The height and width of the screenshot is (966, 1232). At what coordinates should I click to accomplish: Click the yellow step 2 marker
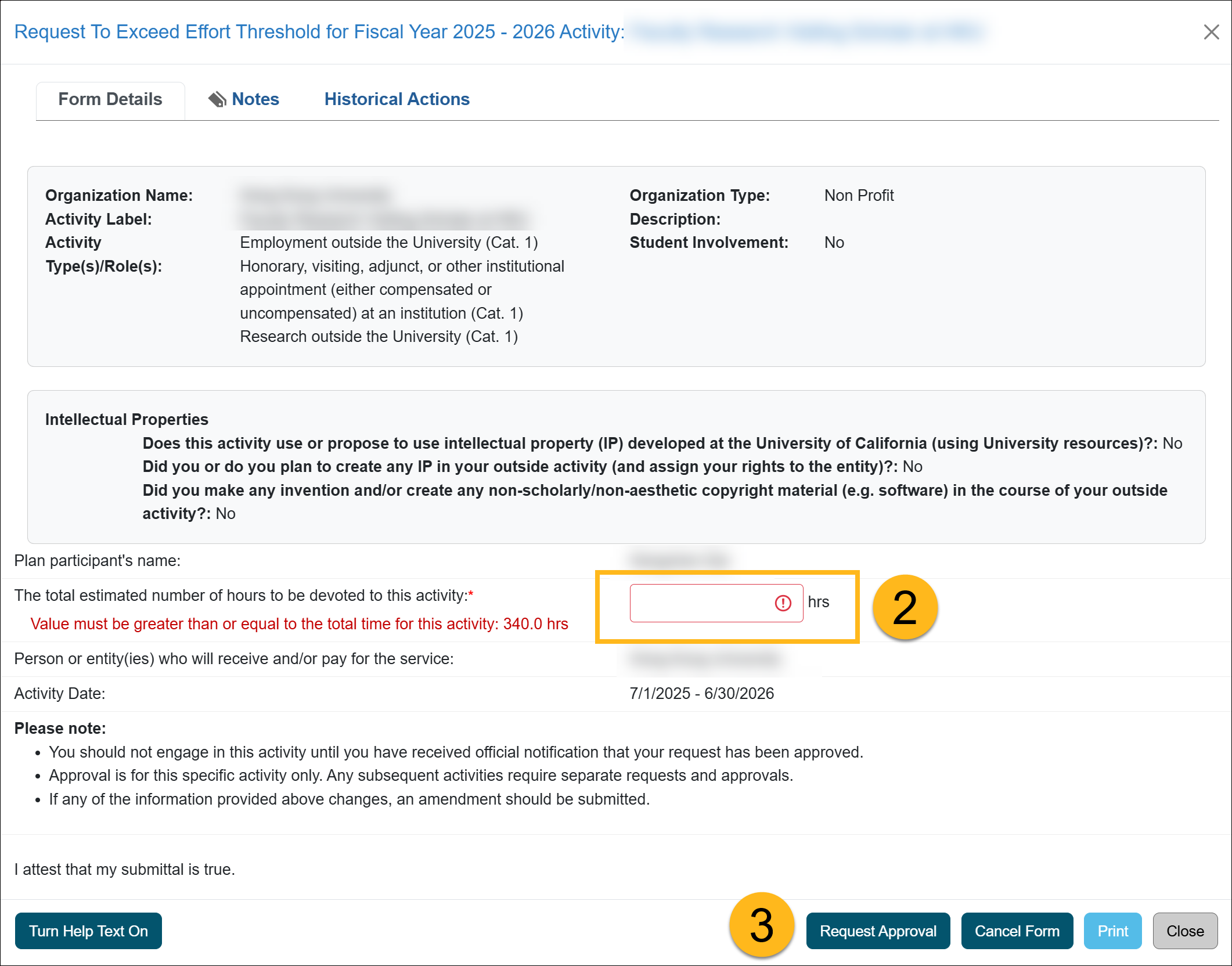tap(905, 607)
